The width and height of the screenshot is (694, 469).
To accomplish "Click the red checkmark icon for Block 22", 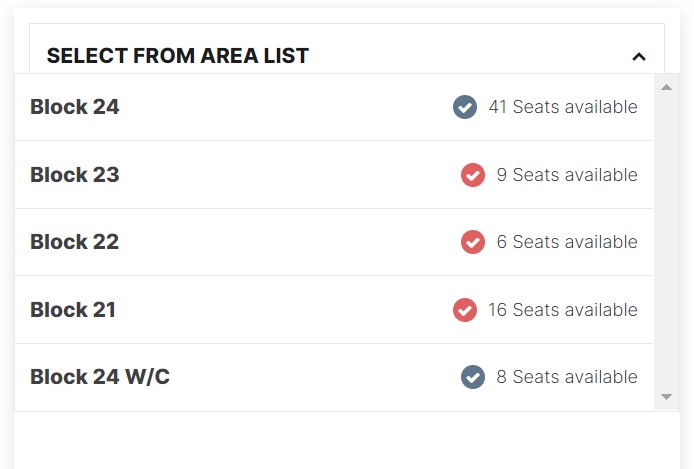I will tap(473, 242).
